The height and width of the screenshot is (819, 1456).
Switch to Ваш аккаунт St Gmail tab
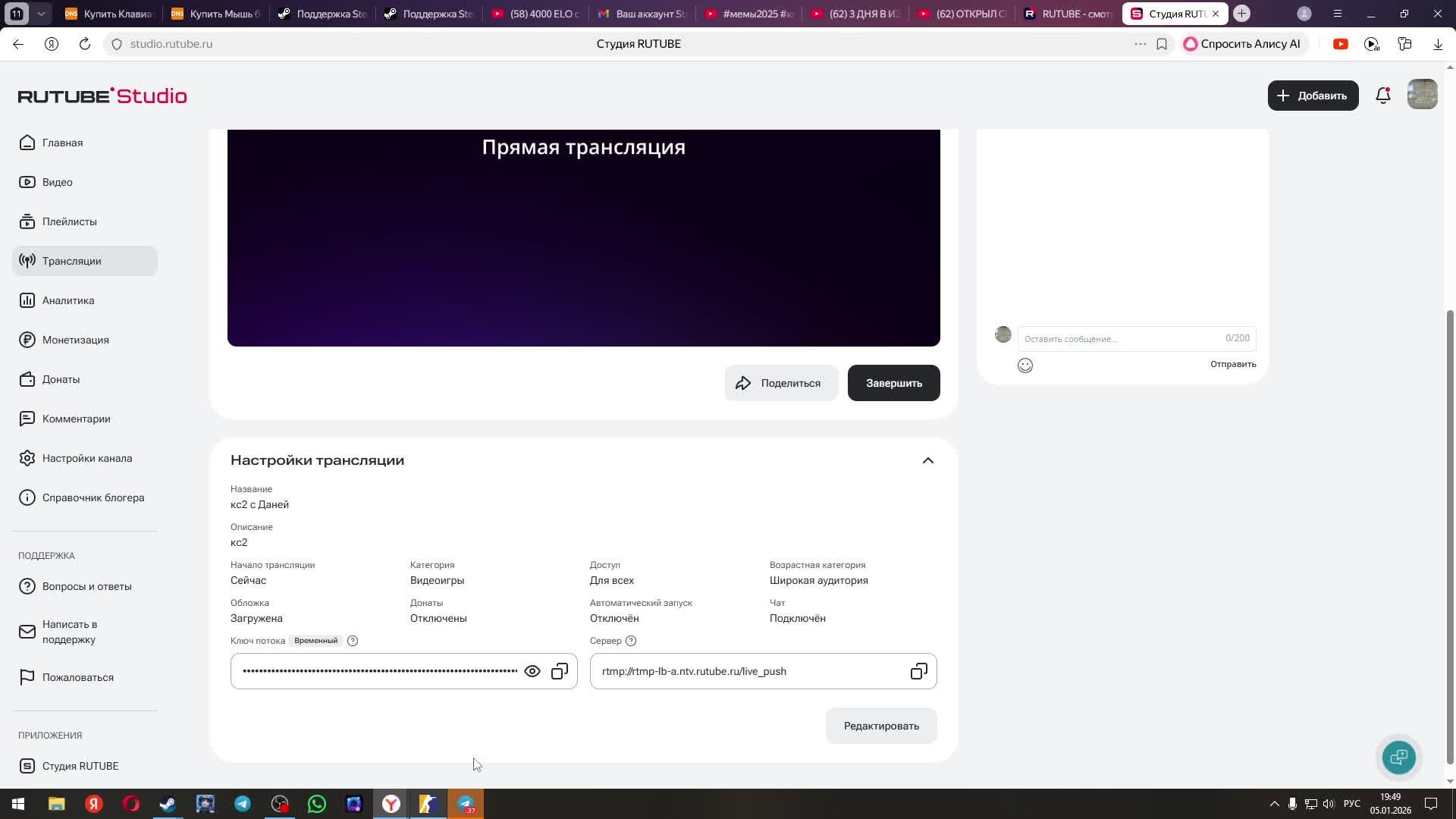coord(643,14)
